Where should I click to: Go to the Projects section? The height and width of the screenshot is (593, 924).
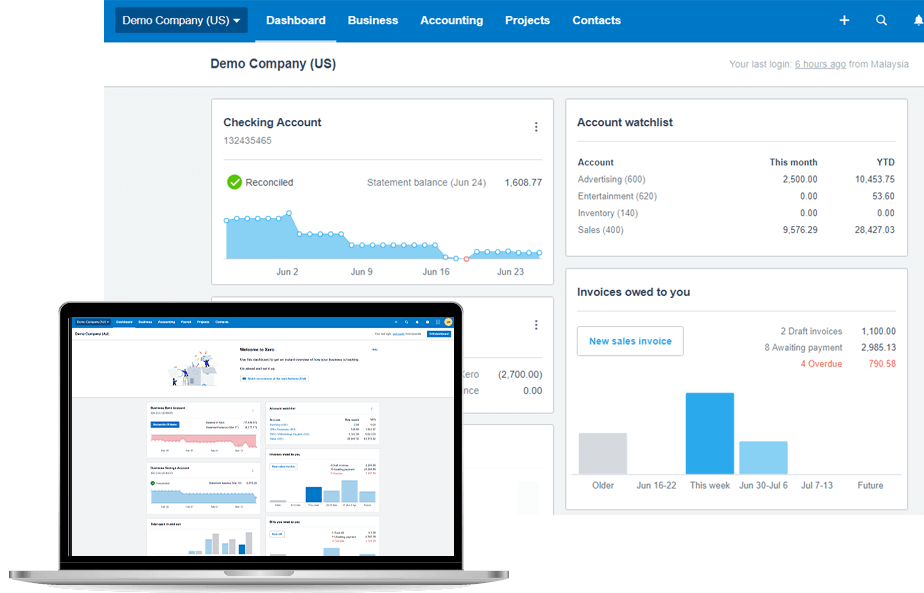point(527,20)
